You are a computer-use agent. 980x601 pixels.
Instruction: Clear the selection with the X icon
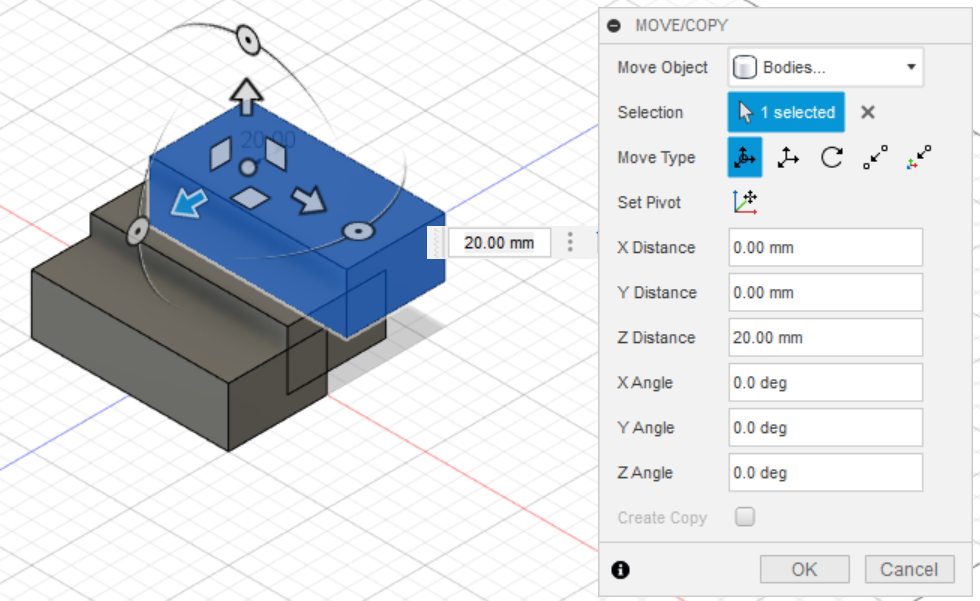pos(868,112)
